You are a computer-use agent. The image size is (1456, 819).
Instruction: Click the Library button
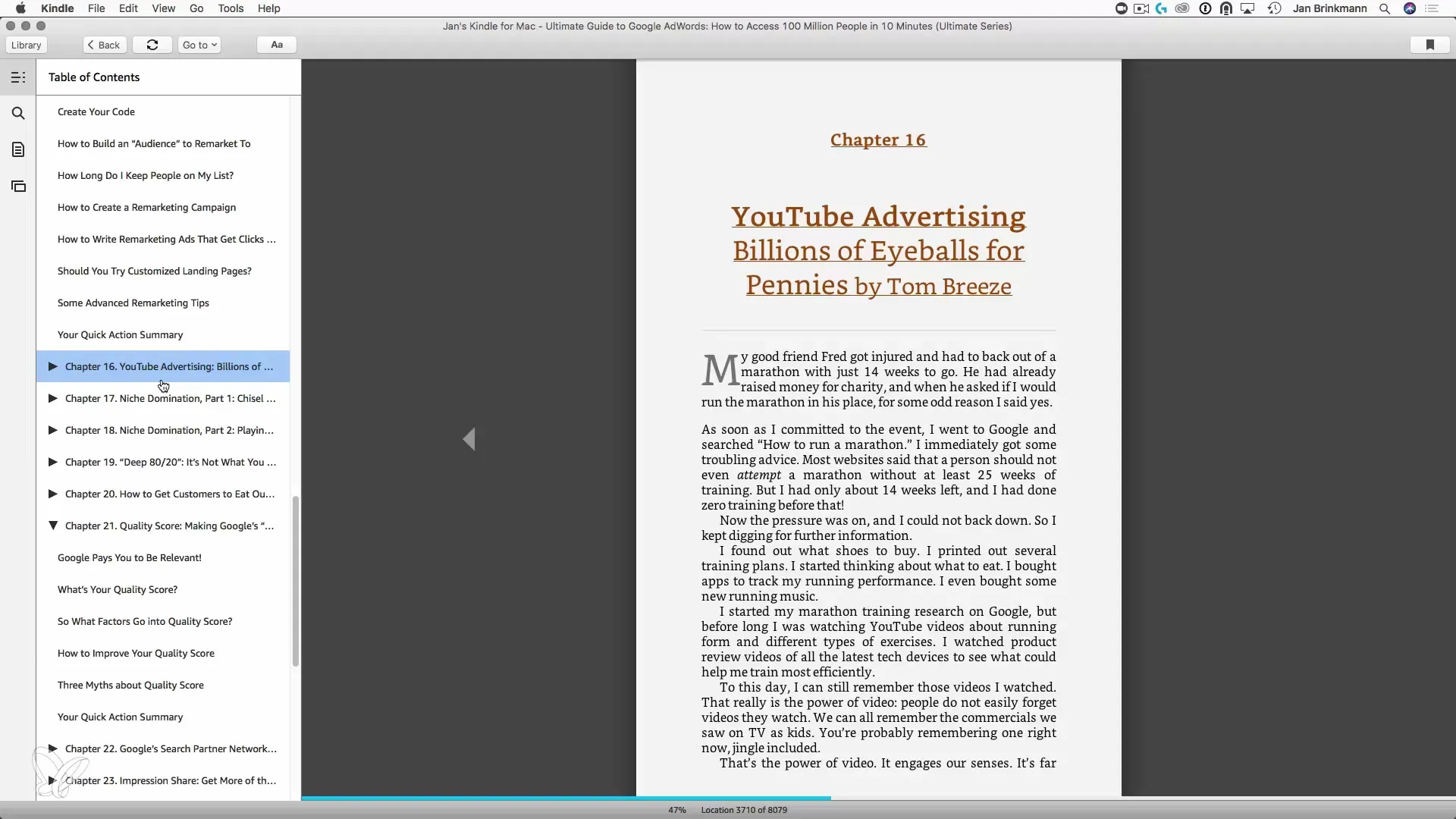(27, 45)
